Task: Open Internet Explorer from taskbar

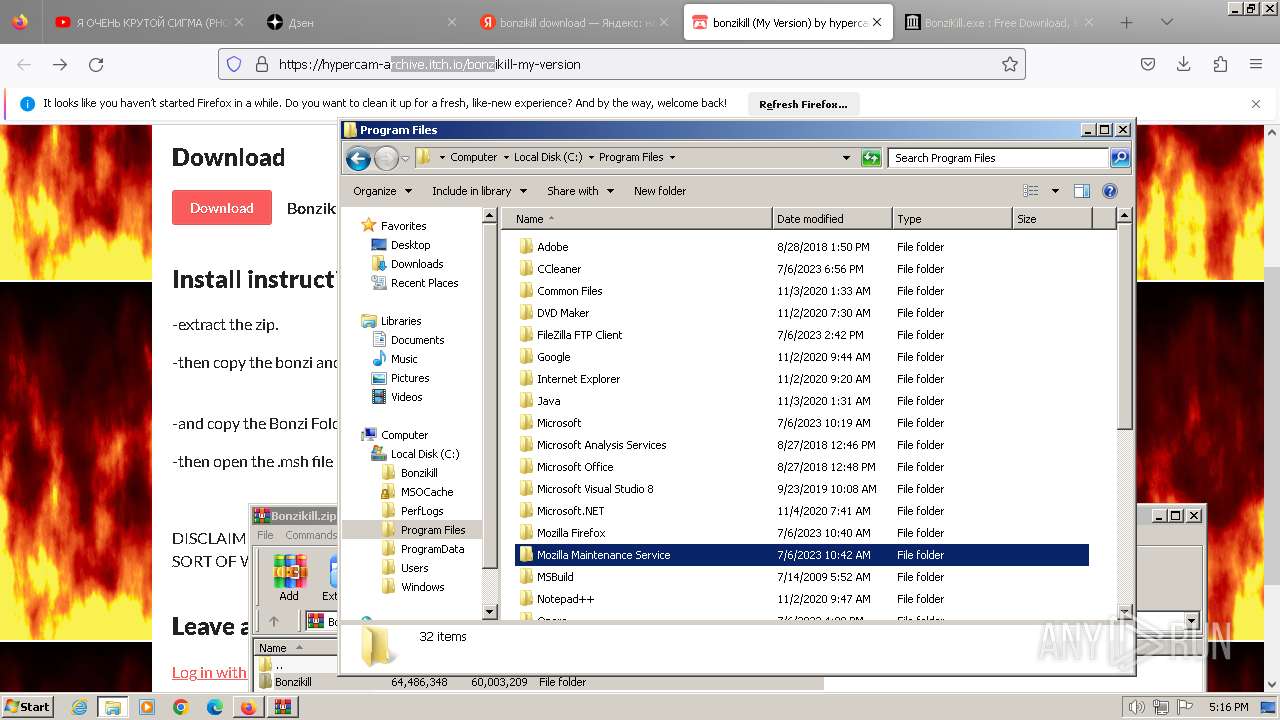Action: click(x=79, y=707)
